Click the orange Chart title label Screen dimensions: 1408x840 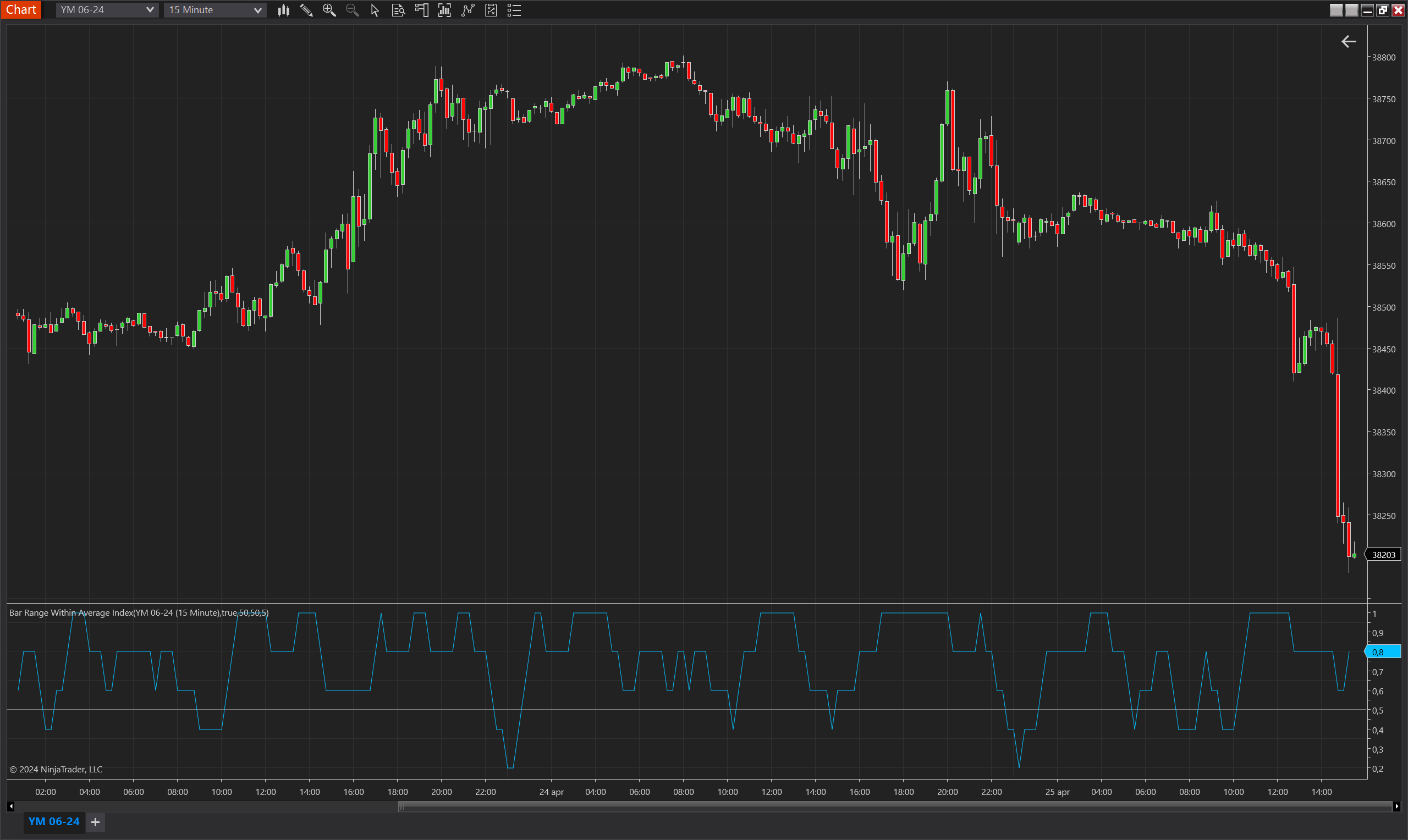pos(21,10)
